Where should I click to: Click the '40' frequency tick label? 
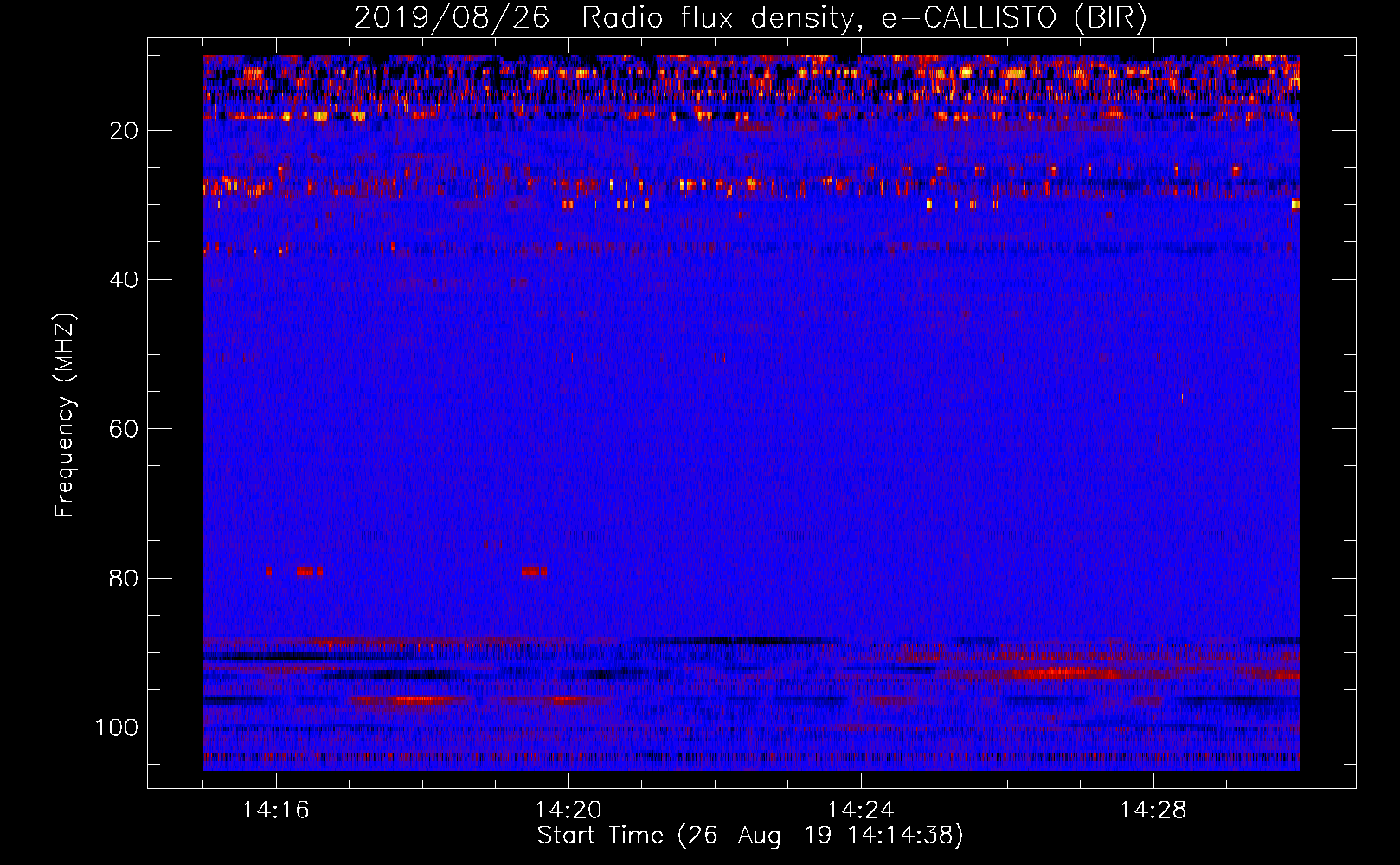click(x=124, y=280)
